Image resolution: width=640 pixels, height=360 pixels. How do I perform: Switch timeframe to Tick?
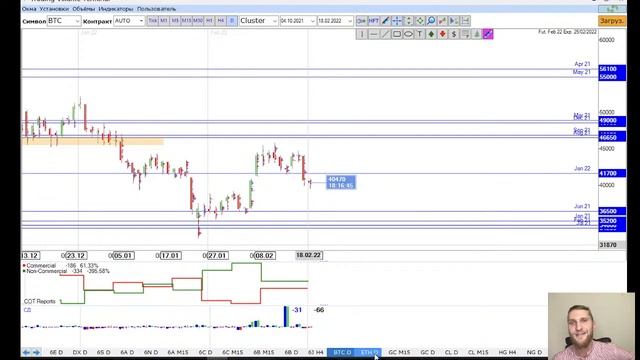click(x=152, y=21)
